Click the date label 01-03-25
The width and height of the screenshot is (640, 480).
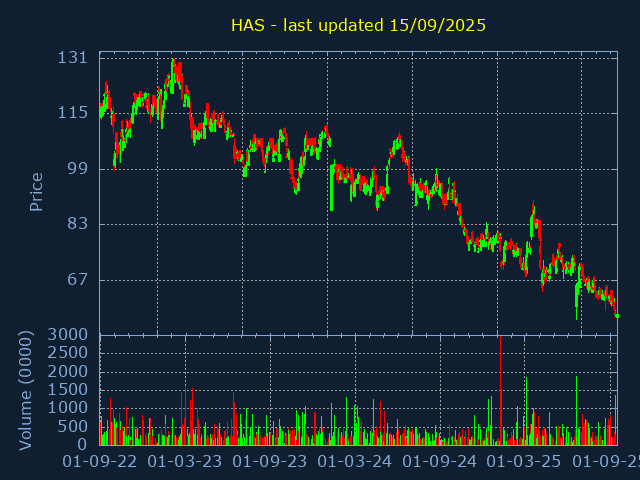point(524,462)
